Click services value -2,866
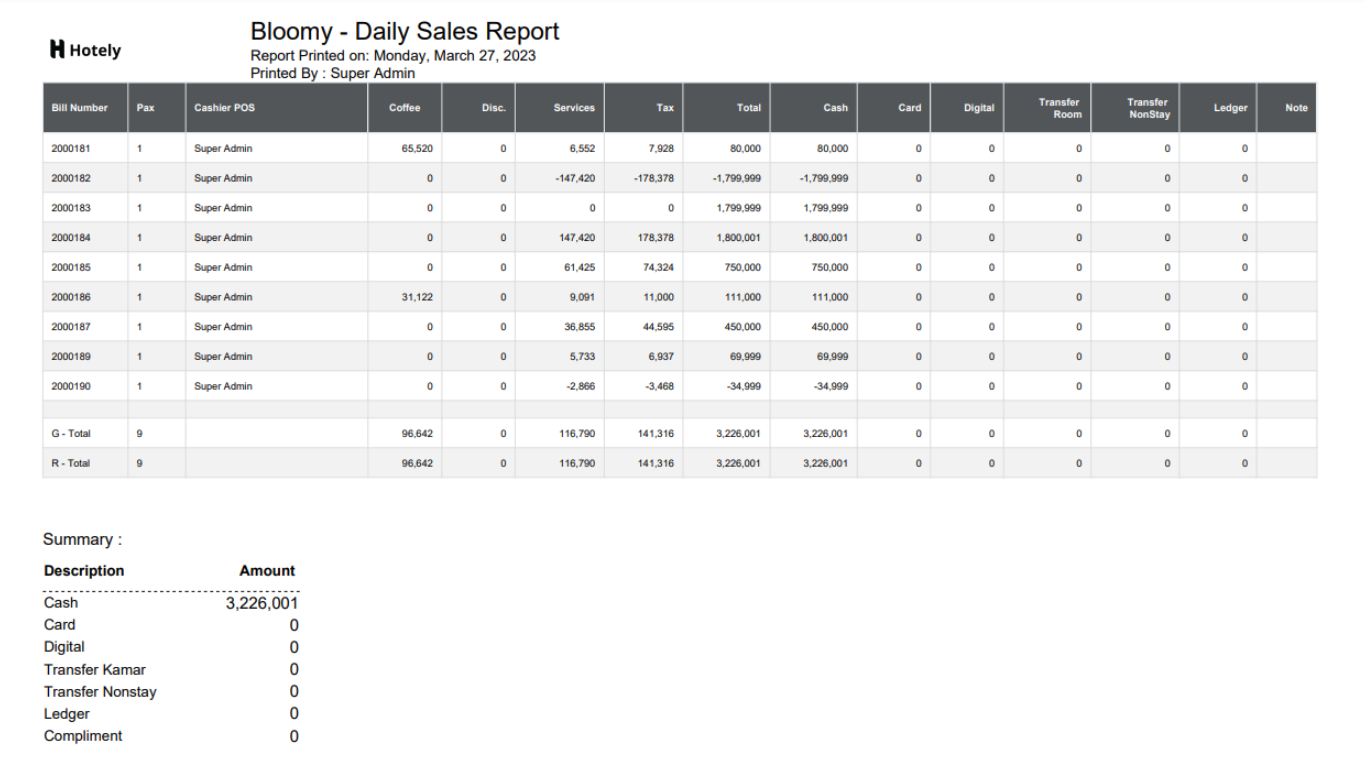The image size is (1365, 765). [580, 386]
